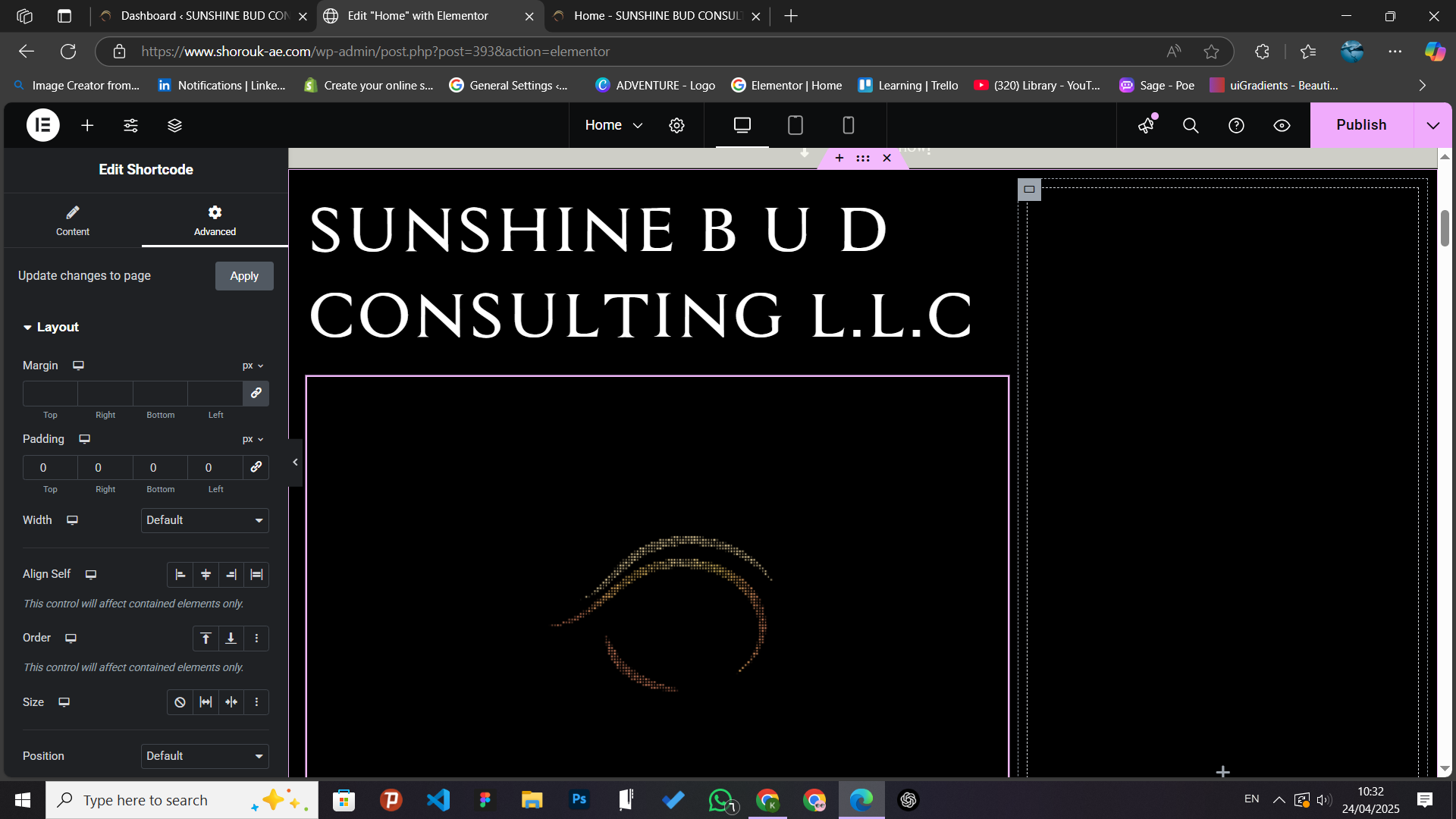This screenshot has height=819, width=1456.
Task: Open Site Settings sliders icon
Action: pyautogui.click(x=130, y=125)
